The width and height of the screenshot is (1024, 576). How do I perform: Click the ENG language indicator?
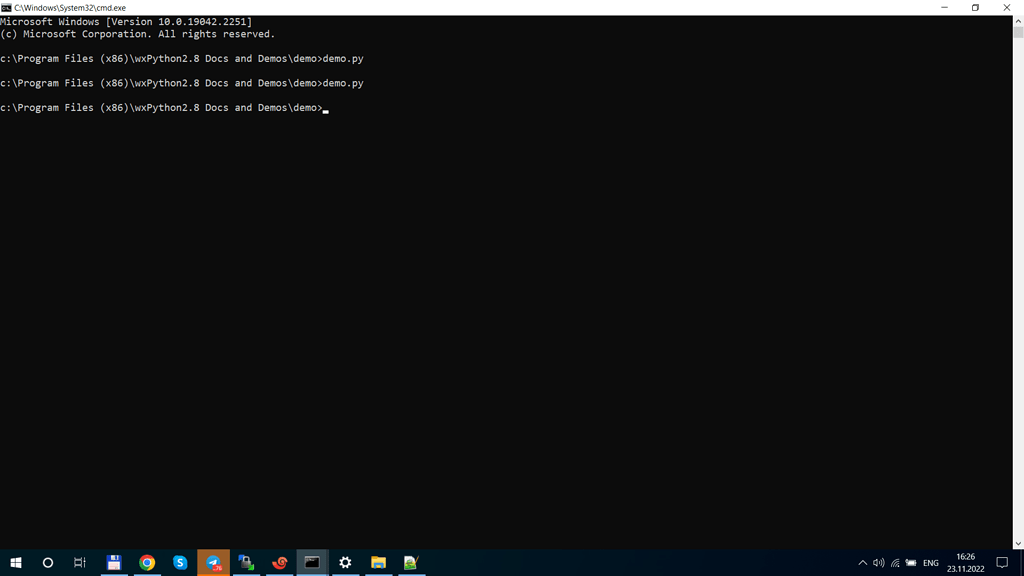tap(930, 563)
